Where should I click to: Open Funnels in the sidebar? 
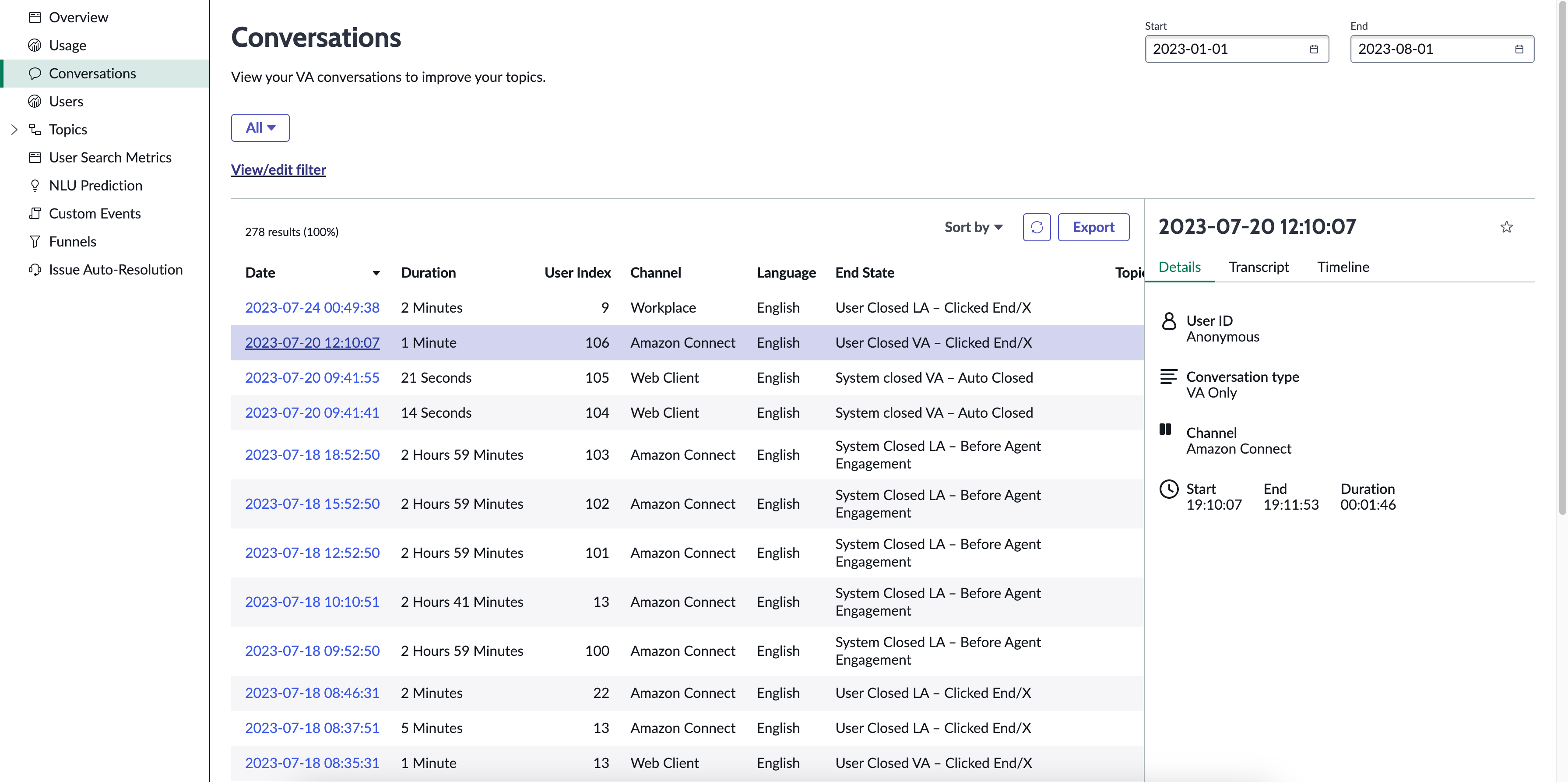click(105, 242)
